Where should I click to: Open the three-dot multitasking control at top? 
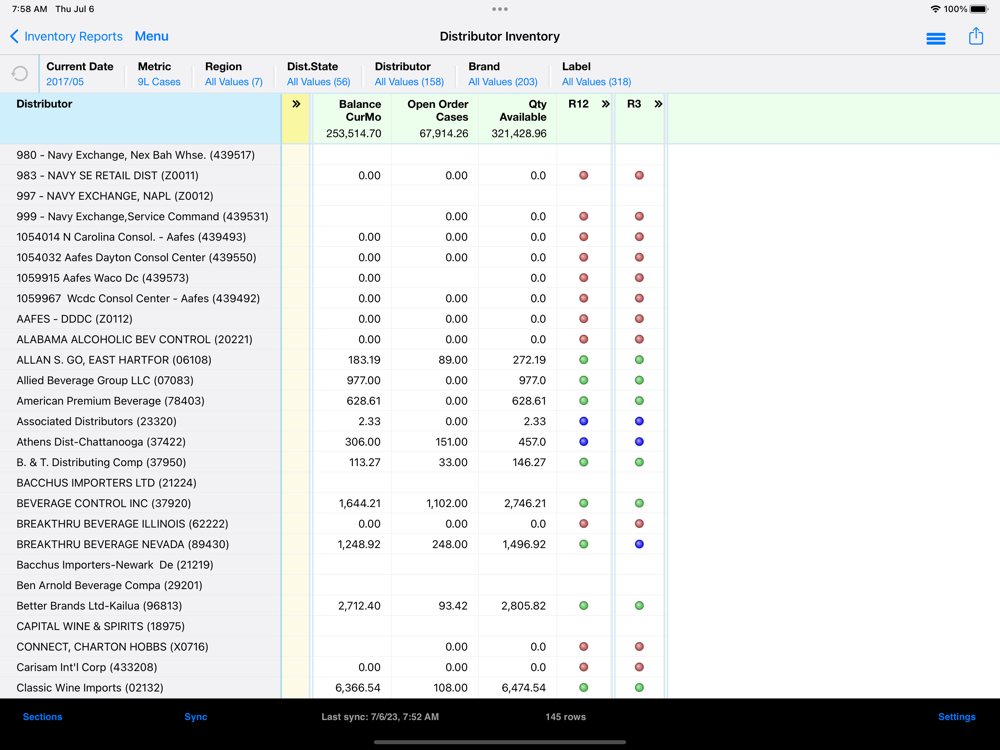[500, 9]
